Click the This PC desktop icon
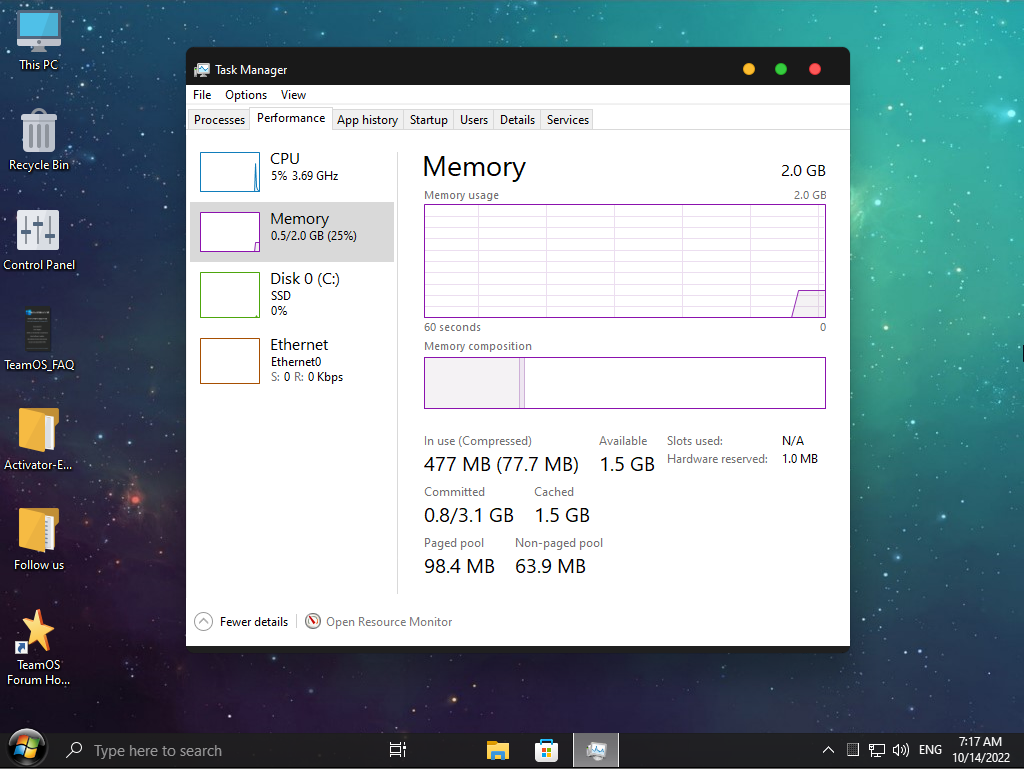Screen dimensions: 1024x769 point(39,40)
